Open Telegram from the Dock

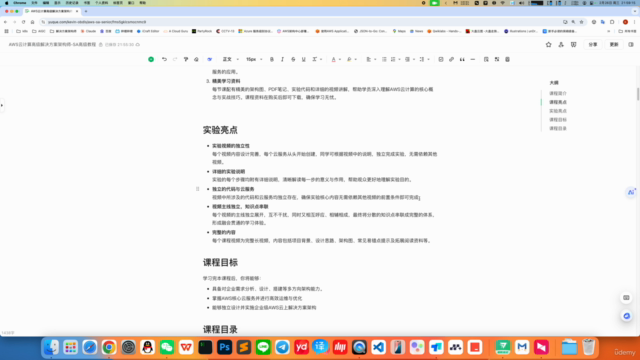tap(282, 347)
